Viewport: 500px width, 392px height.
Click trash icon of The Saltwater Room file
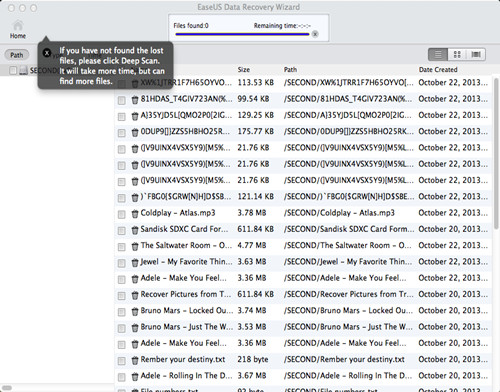(135, 246)
